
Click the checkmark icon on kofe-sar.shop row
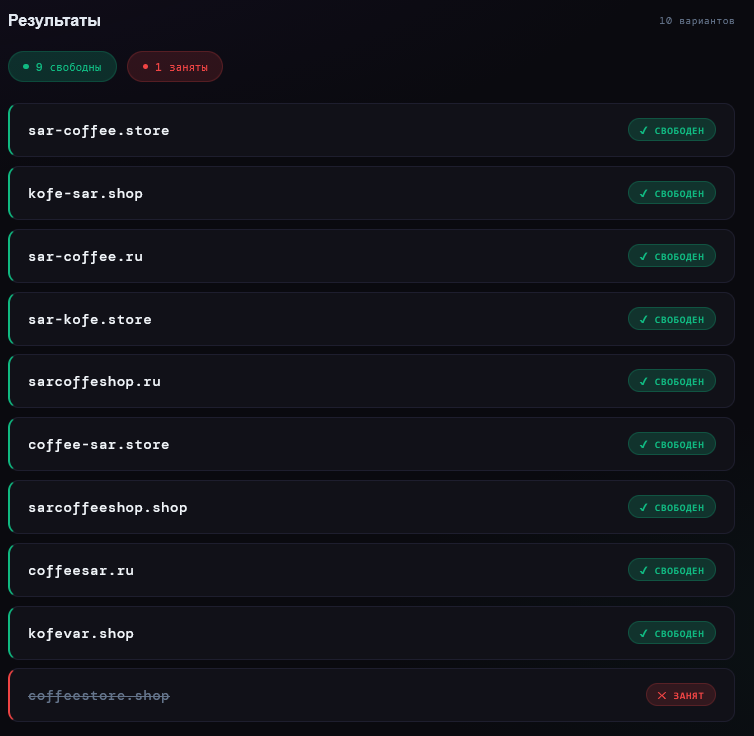[644, 193]
